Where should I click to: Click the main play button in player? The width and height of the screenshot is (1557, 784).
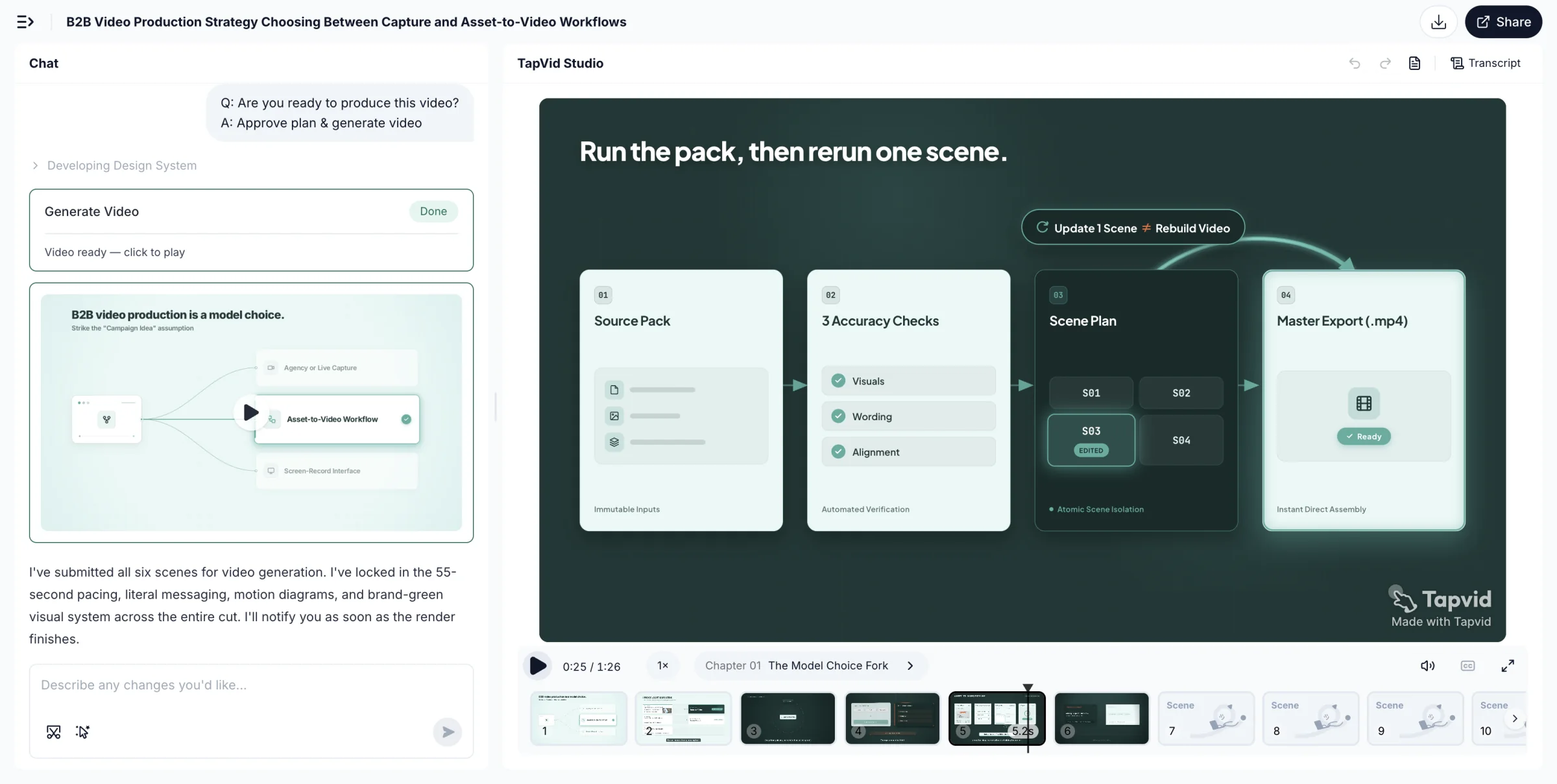[538, 666]
